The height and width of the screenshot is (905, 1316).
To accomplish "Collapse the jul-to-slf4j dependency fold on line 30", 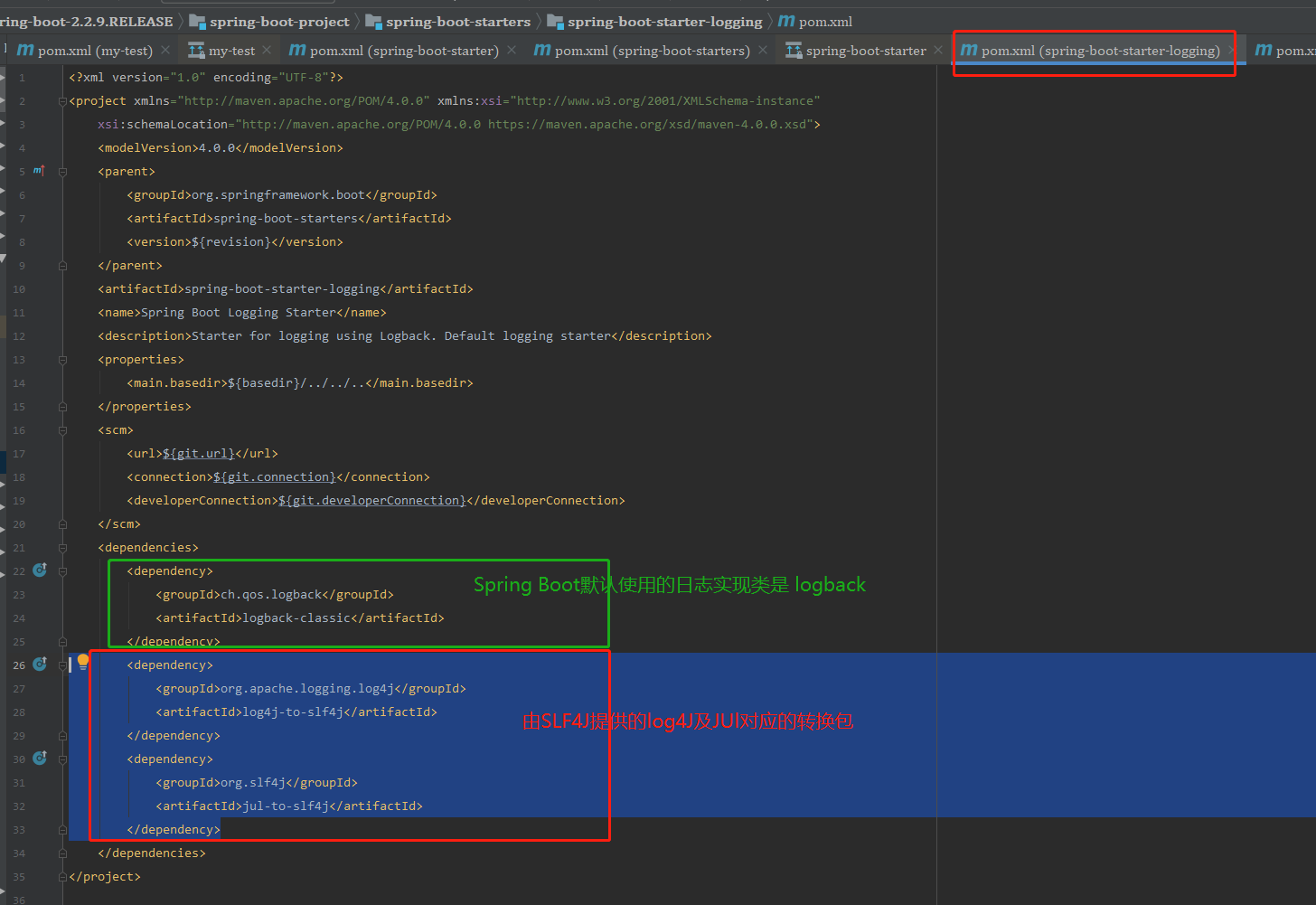I will click(x=63, y=759).
